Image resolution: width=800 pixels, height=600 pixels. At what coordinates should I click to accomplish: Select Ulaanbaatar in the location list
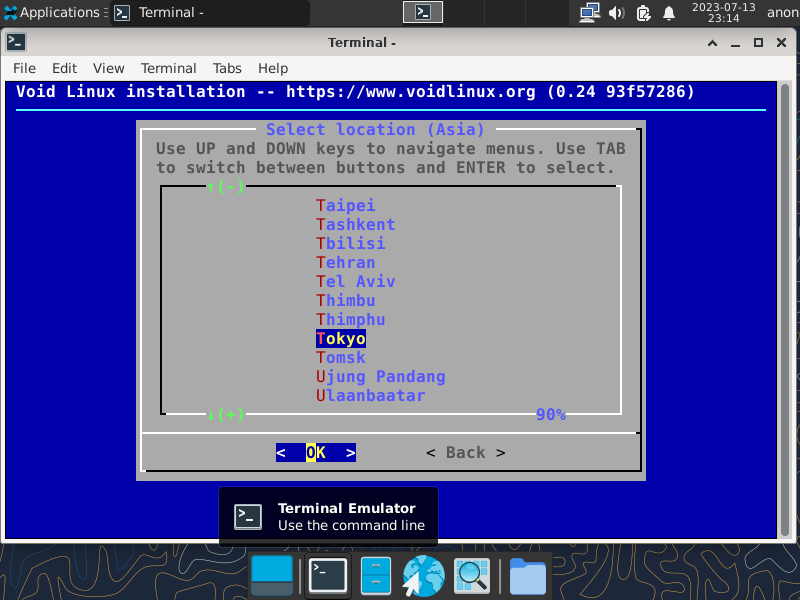(370, 395)
